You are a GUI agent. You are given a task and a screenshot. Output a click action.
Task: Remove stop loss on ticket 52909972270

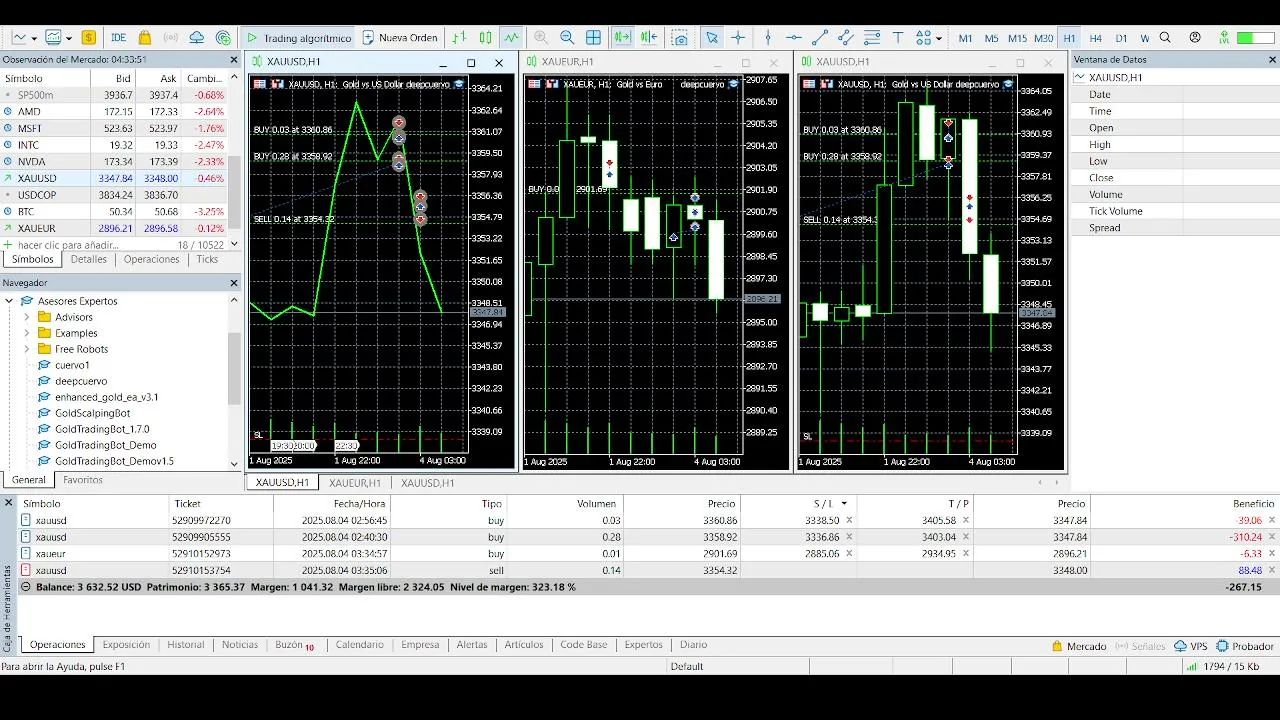[x=849, y=520]
